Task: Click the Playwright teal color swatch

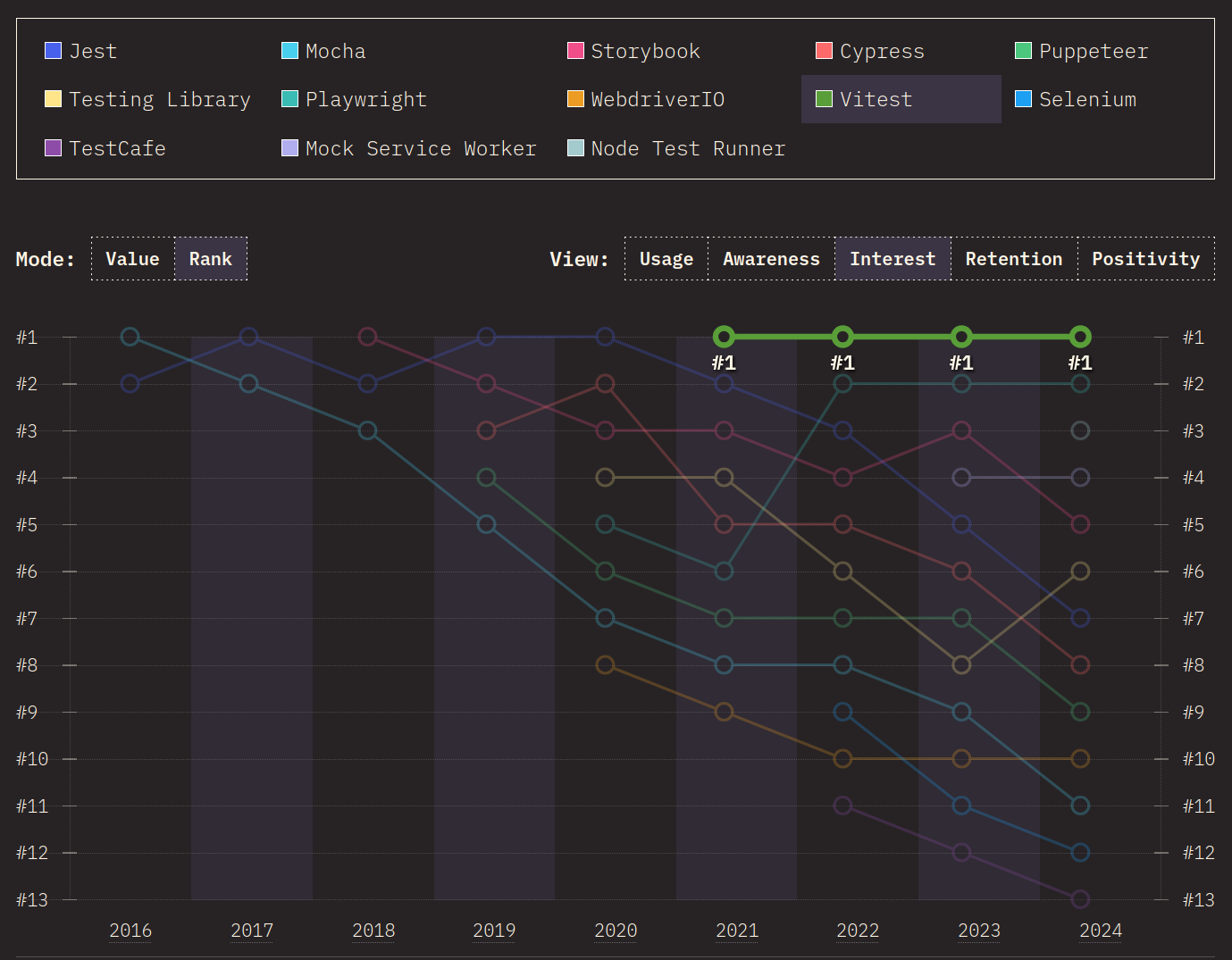Action: (289, 99)
